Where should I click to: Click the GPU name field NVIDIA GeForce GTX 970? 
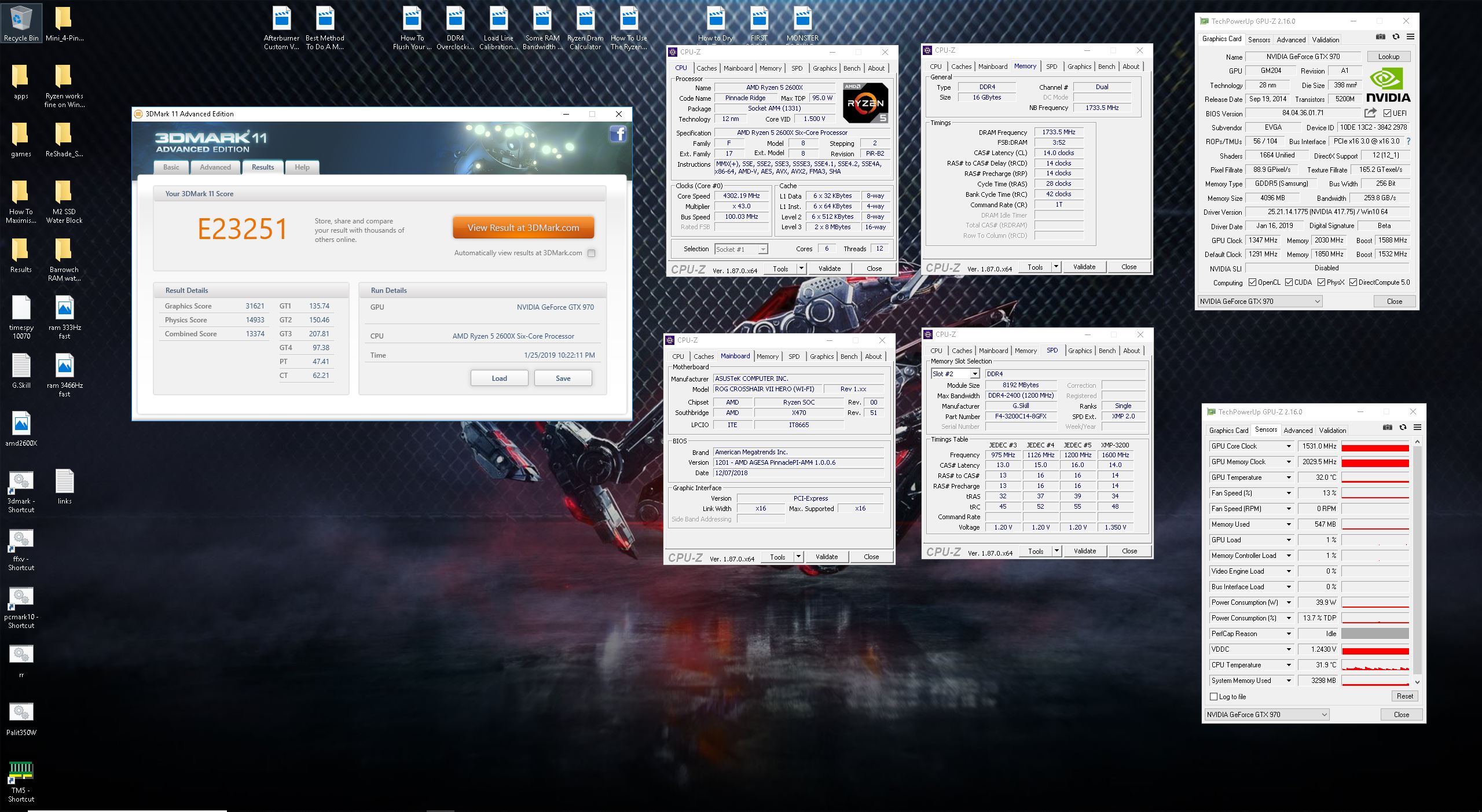point(1303,57)
